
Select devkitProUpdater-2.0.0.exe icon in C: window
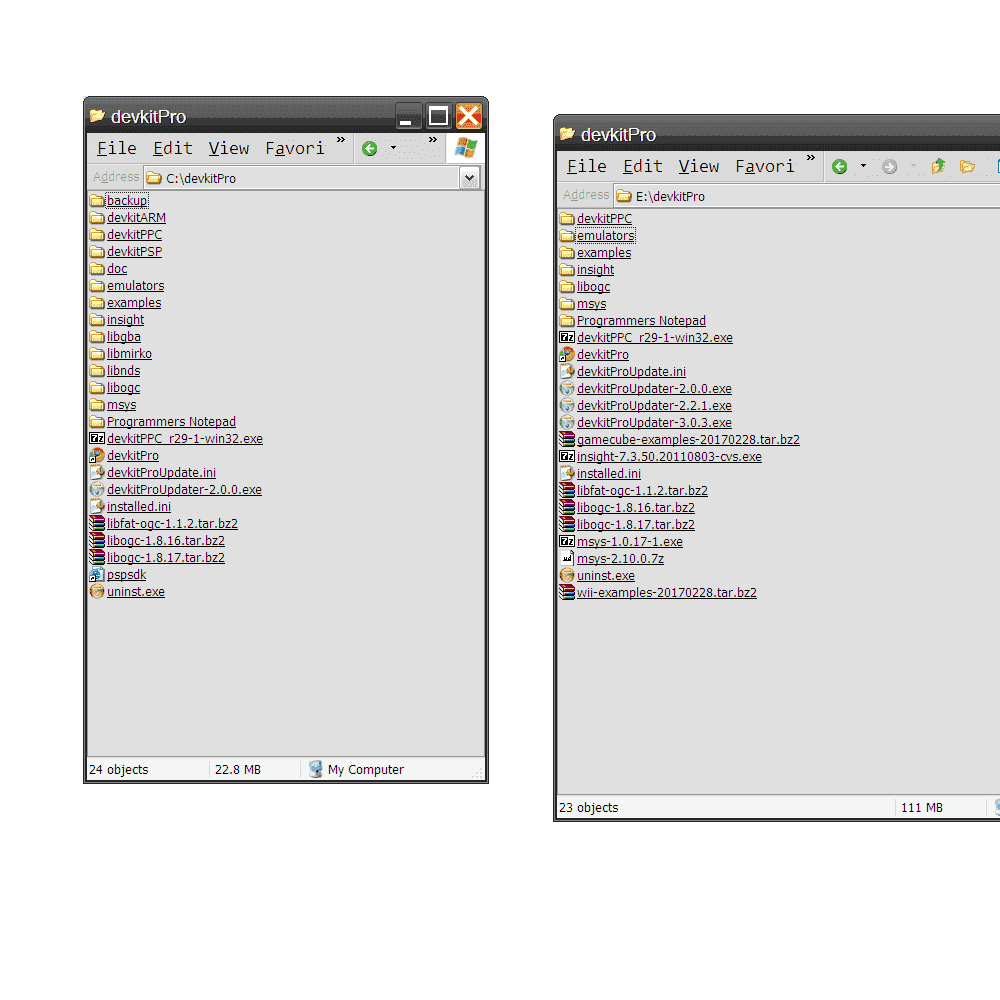97,490
